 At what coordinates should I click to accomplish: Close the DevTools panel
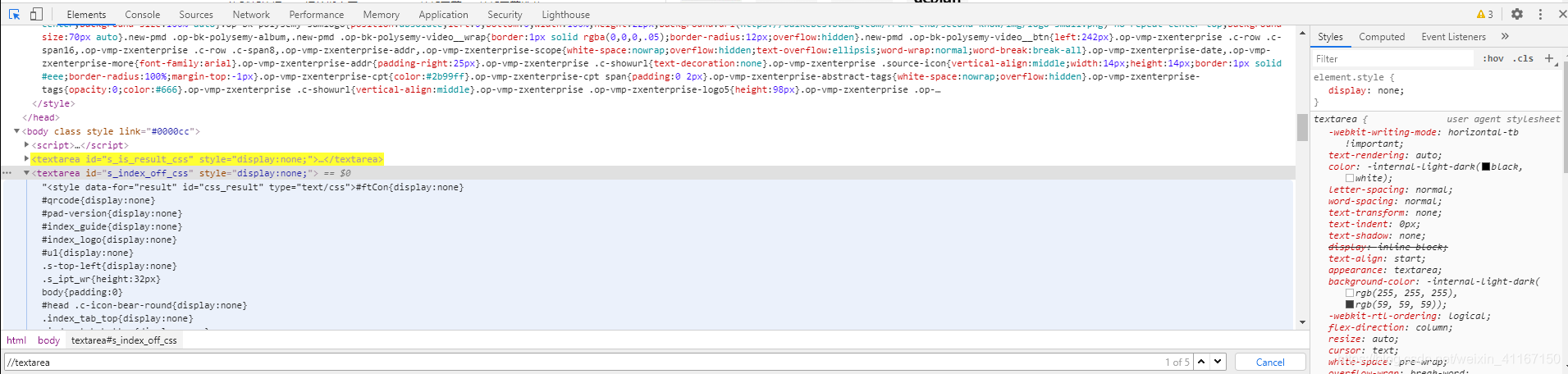[x=1561, y=14]
